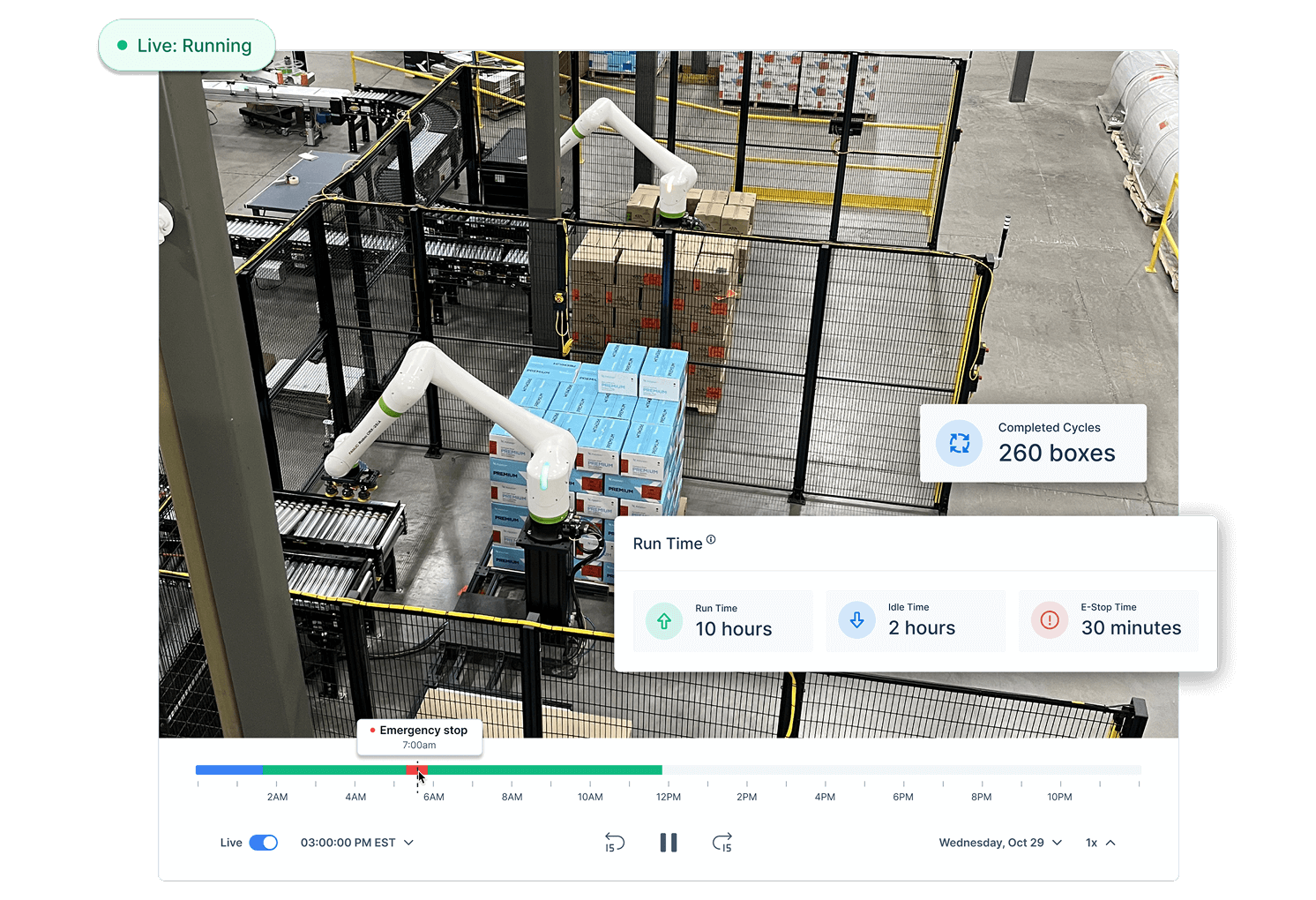Screen dimensions: 1316x900
Task: Select the Live: Running status badge
Action: point(186,43)
